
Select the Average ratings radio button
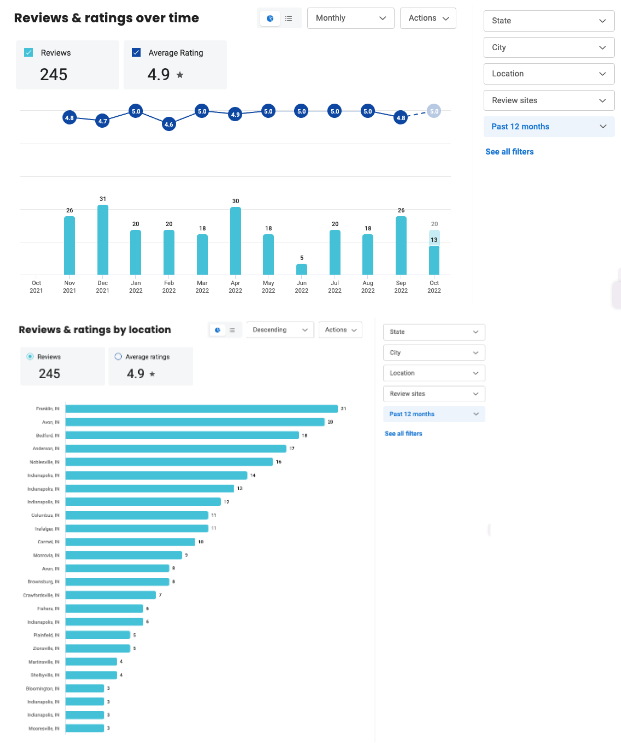point(118,356)
